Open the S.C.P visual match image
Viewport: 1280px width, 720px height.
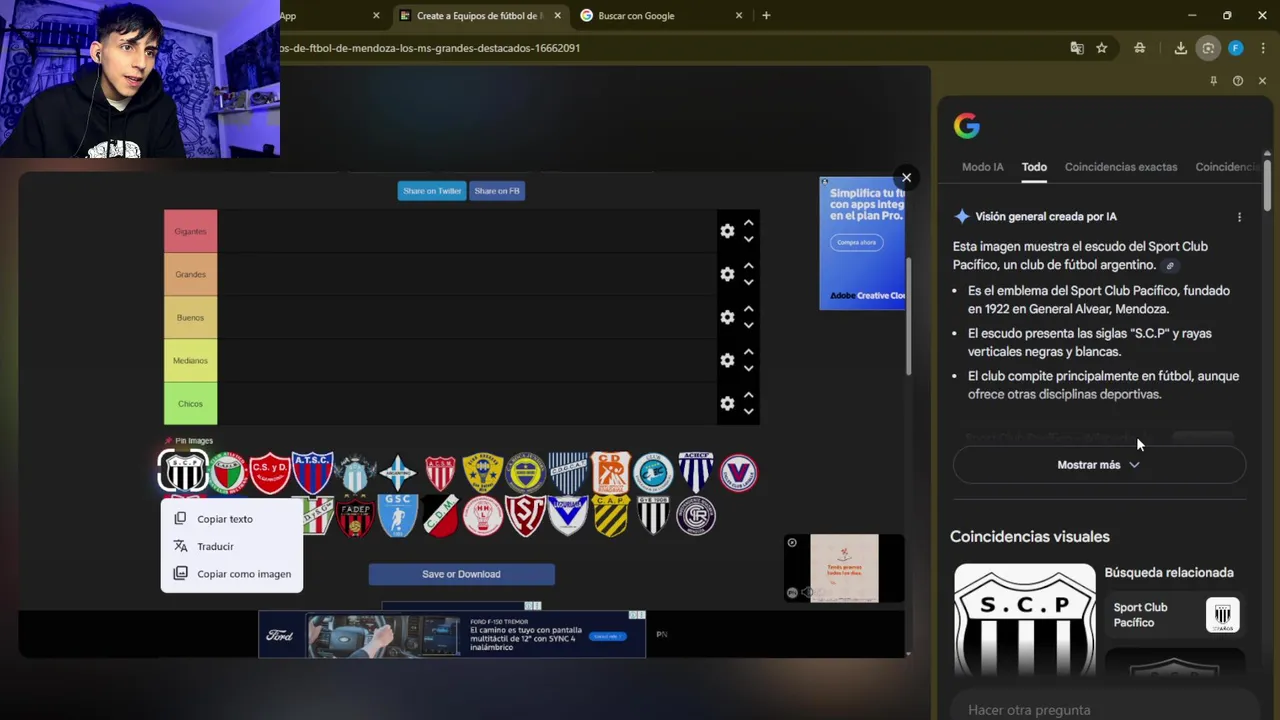point(1025,620)
